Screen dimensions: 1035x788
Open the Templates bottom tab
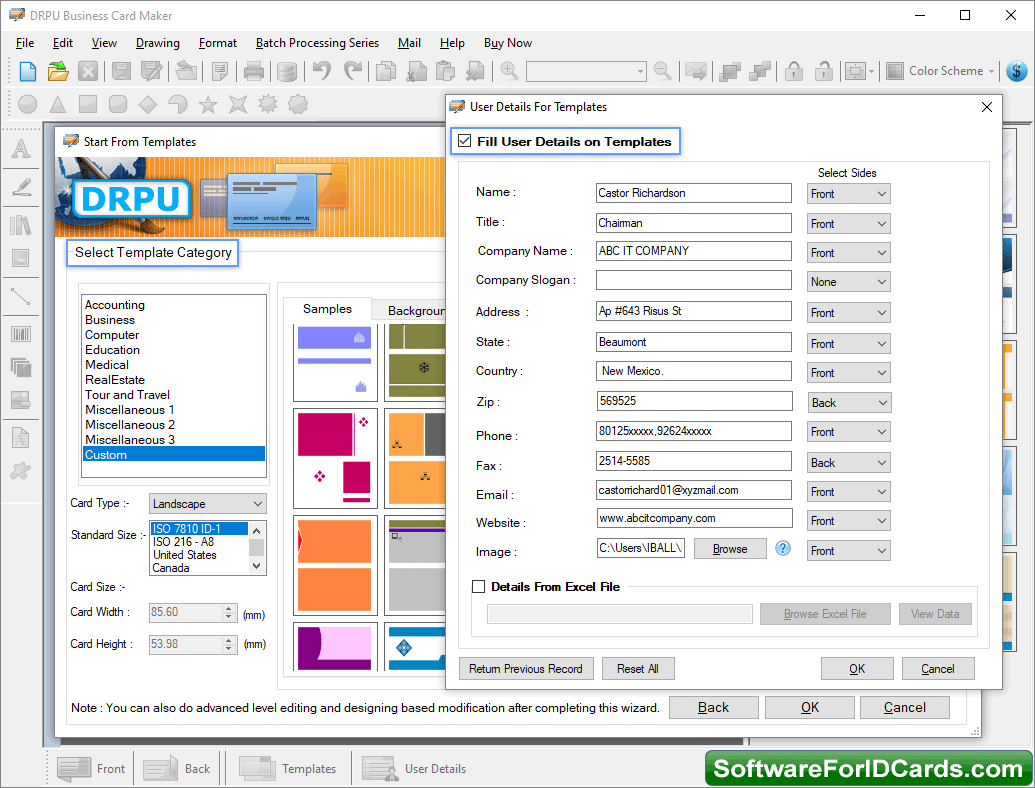pyautogui.click(x=288, y=769)
